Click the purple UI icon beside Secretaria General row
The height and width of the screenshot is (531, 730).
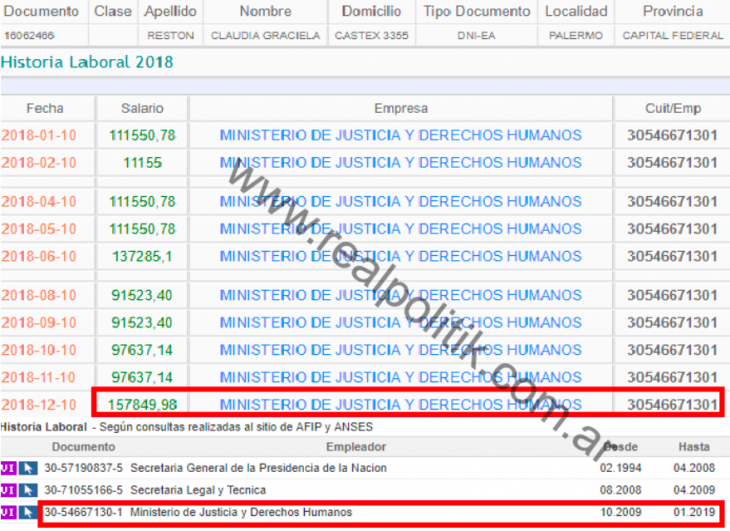click(8, 468)
